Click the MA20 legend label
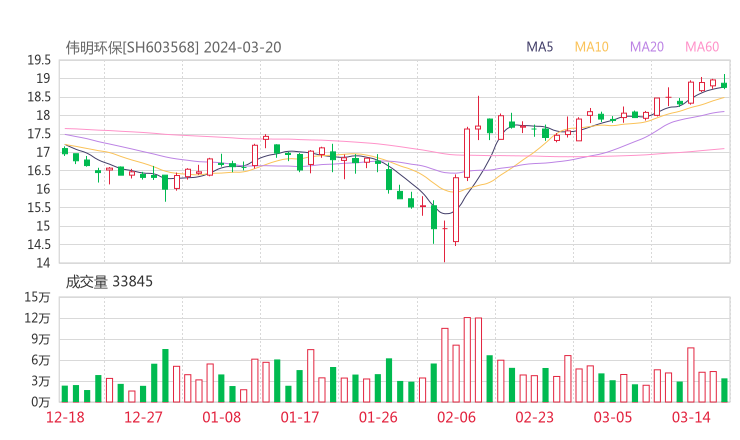The image size is (740, 440). (647, 47)
